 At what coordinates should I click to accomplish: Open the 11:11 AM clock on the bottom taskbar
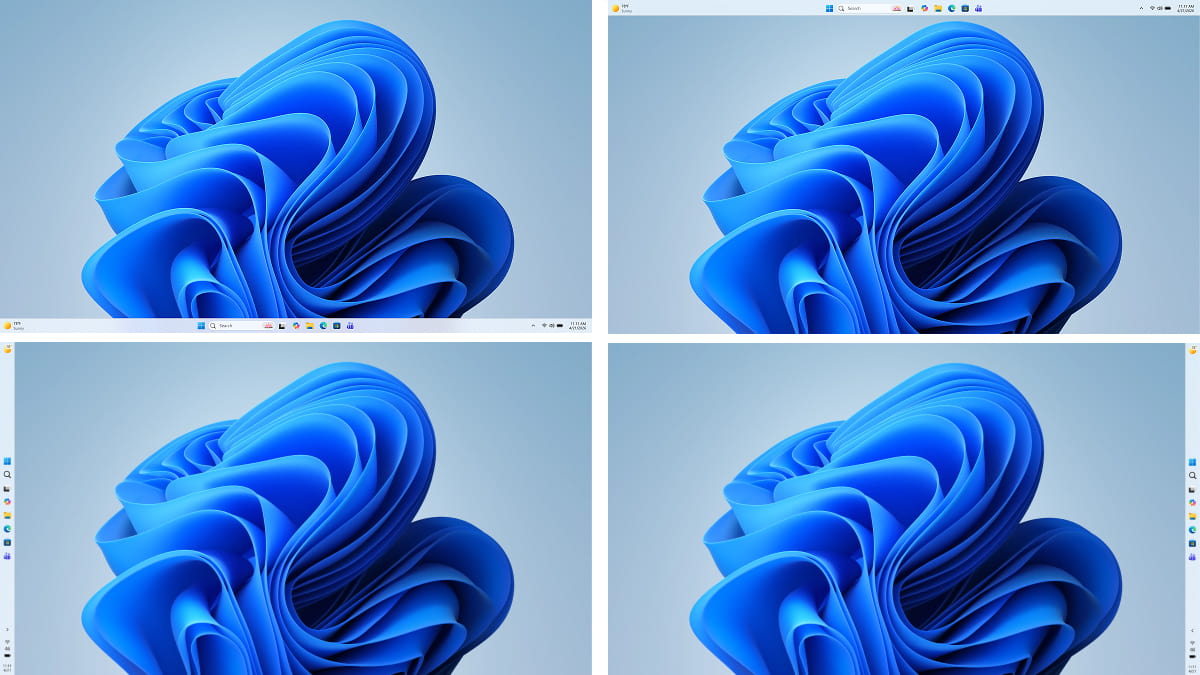577,326
